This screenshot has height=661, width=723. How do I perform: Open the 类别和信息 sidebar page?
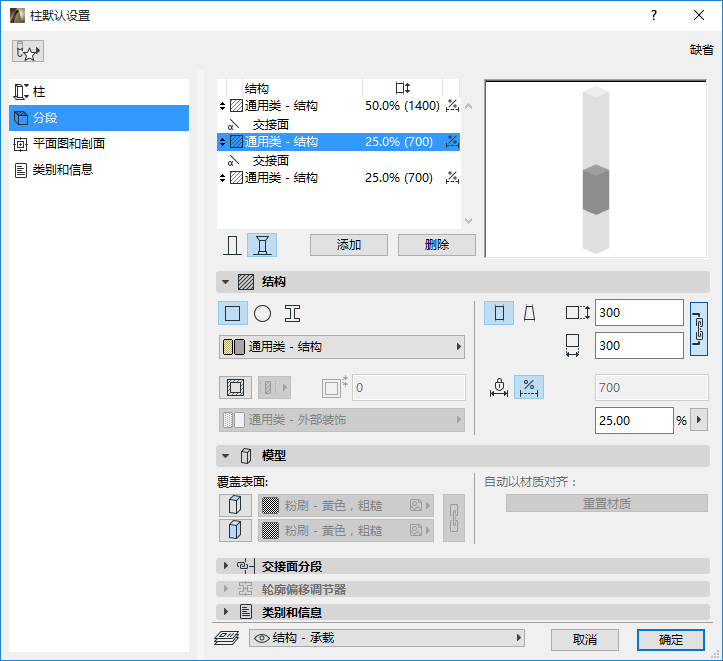[99, 170]
